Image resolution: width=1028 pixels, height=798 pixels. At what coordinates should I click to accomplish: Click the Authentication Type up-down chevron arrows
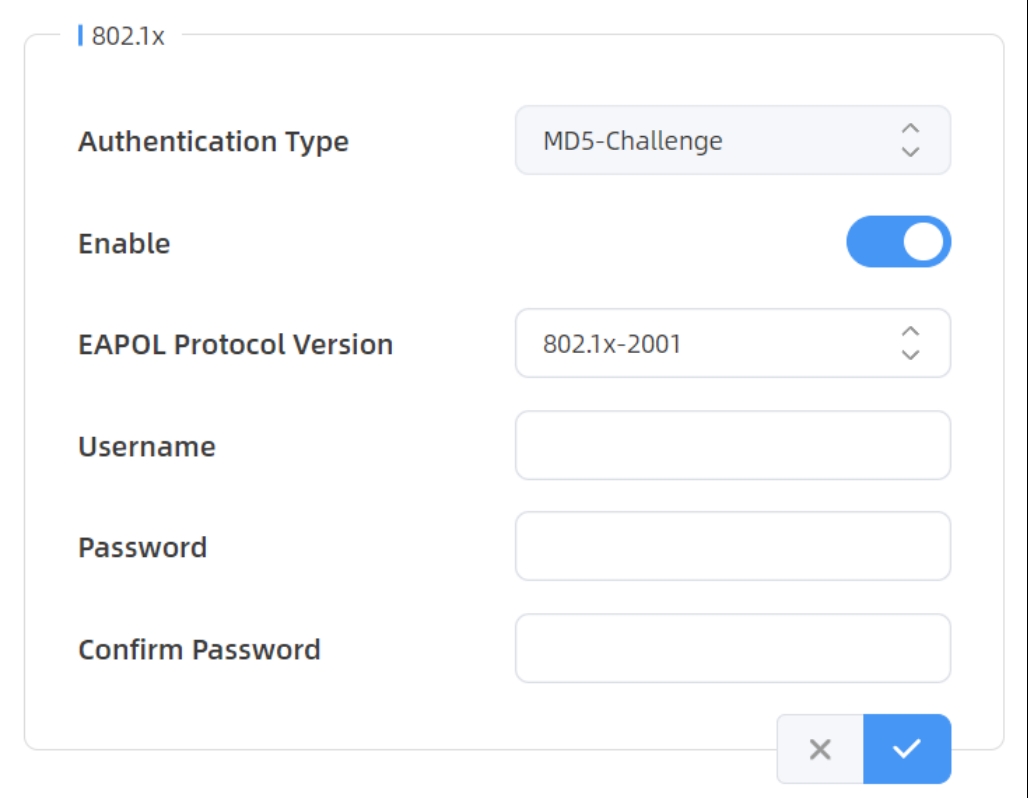[910, 141]
